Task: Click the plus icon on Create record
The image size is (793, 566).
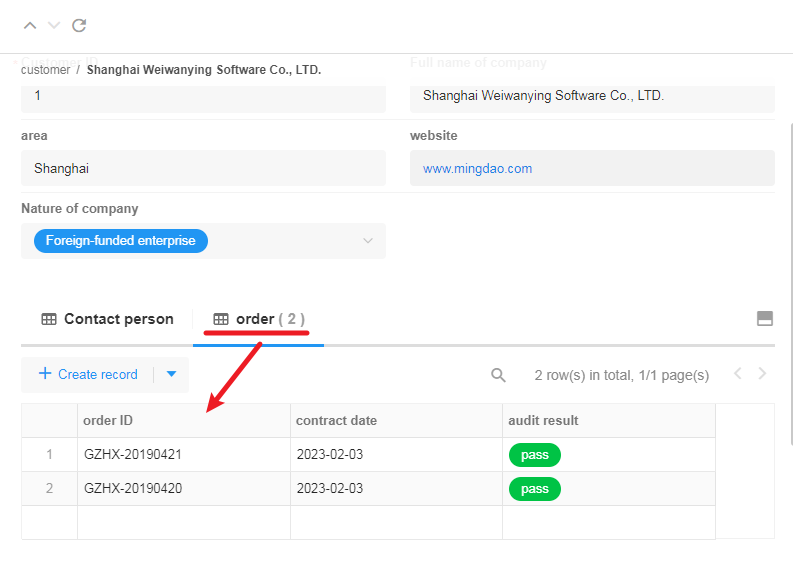Action: point(45,374)
